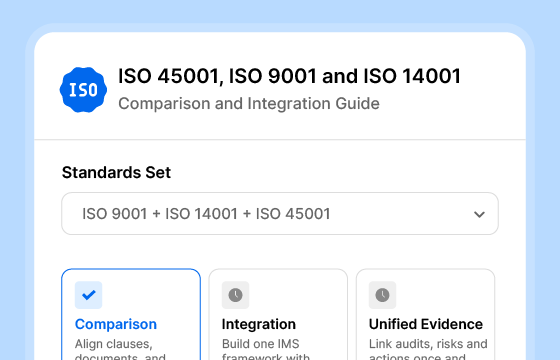The width and height of the screenshot is (560, 360).
Task: Switch to the Integration card
Action: [278, 314]
